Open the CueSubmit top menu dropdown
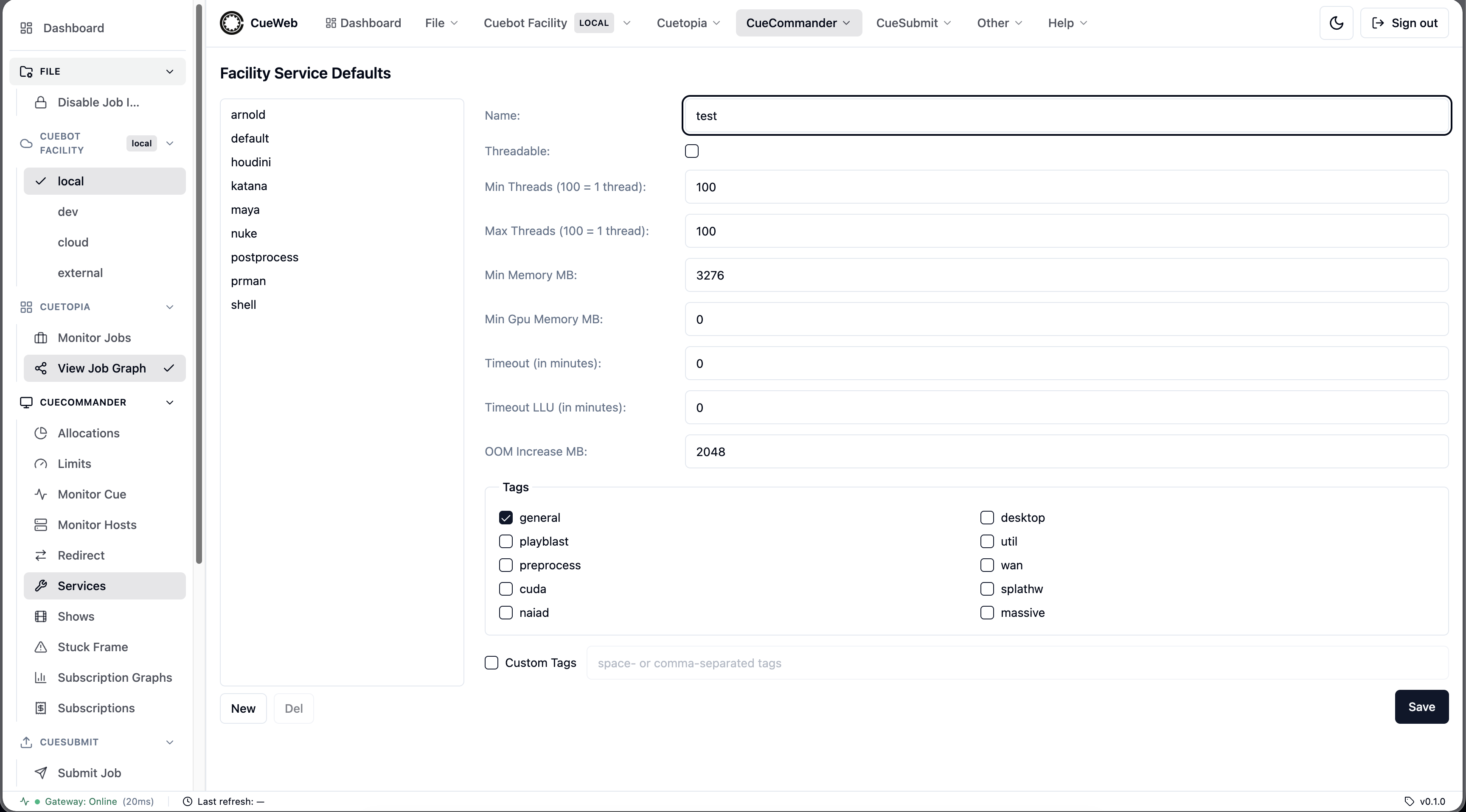Screen dimensions: 1466x812 tap(913, 23)
